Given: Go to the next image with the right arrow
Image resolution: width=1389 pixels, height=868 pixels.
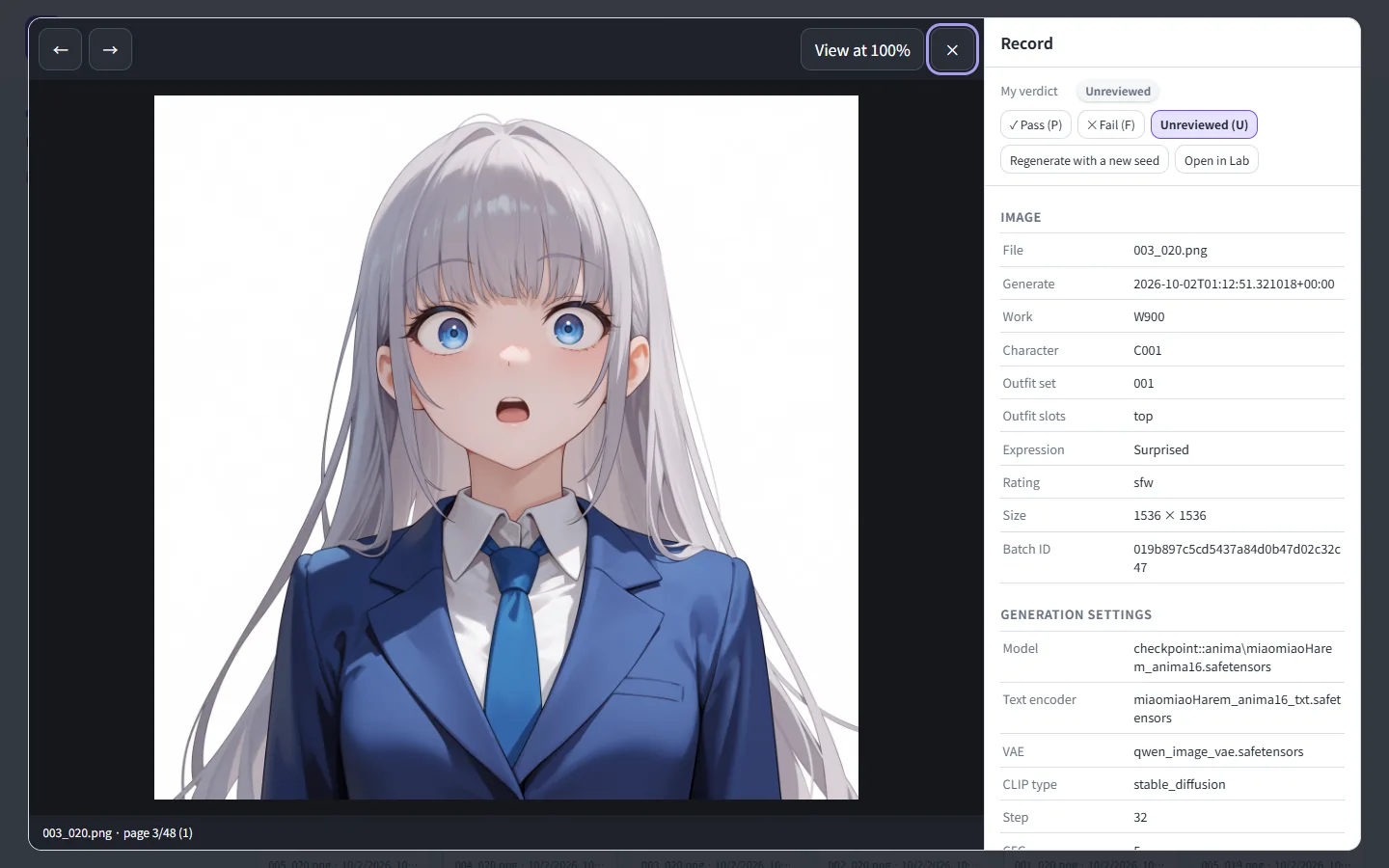Looking at the screenshot, I should pos(110,49).
